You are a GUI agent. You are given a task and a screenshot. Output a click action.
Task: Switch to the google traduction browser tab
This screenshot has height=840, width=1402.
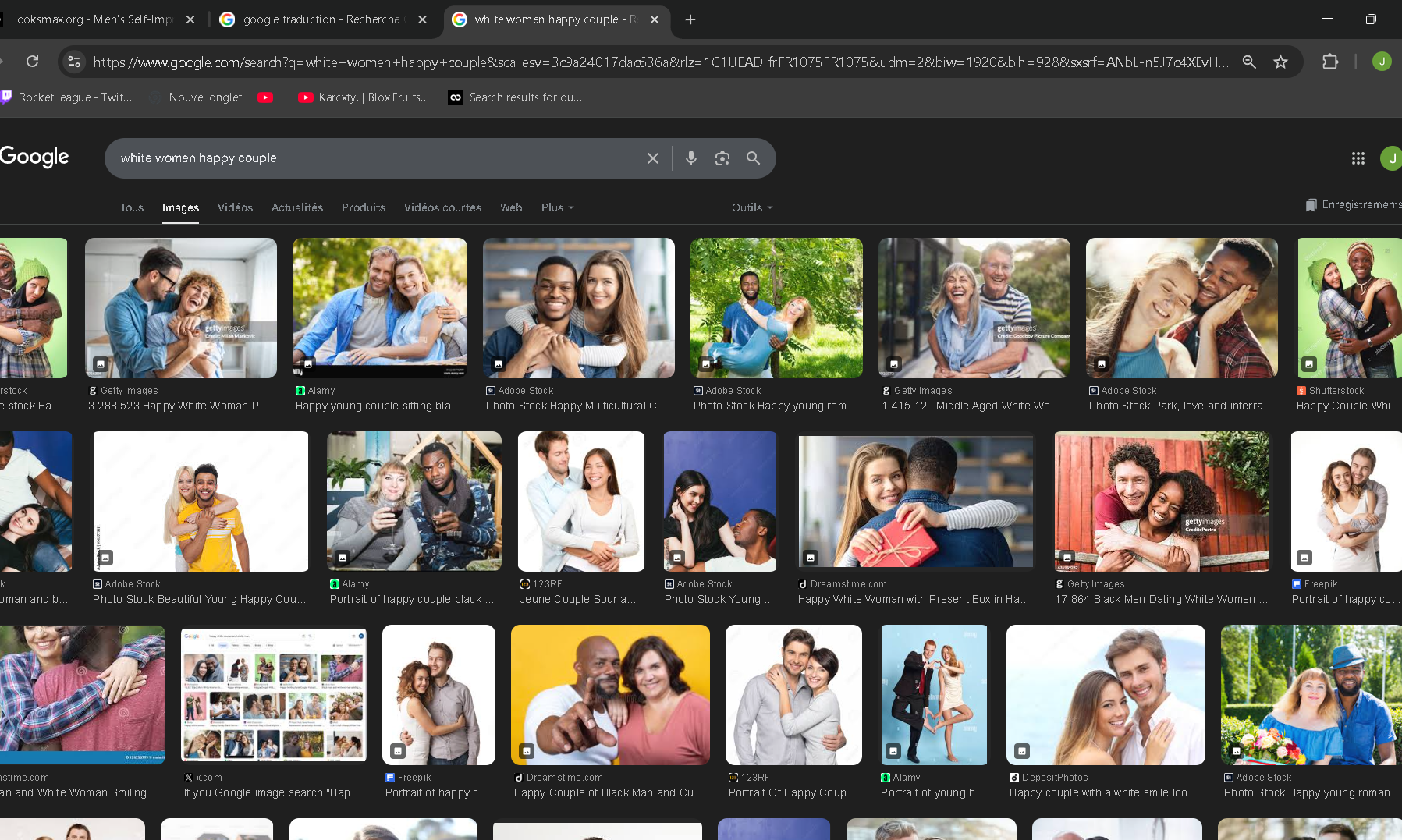click(320, 19)
